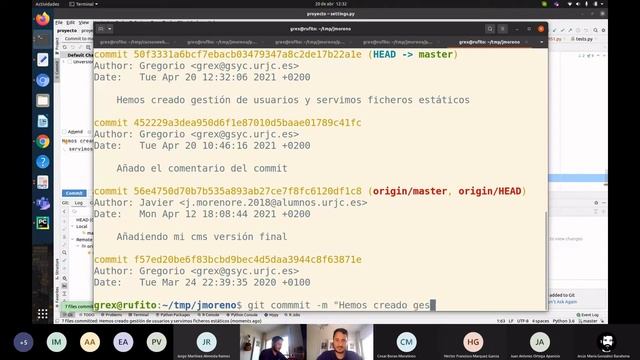Select the PV participant avatar
640x360 pixels.
(x=156, y=342)
